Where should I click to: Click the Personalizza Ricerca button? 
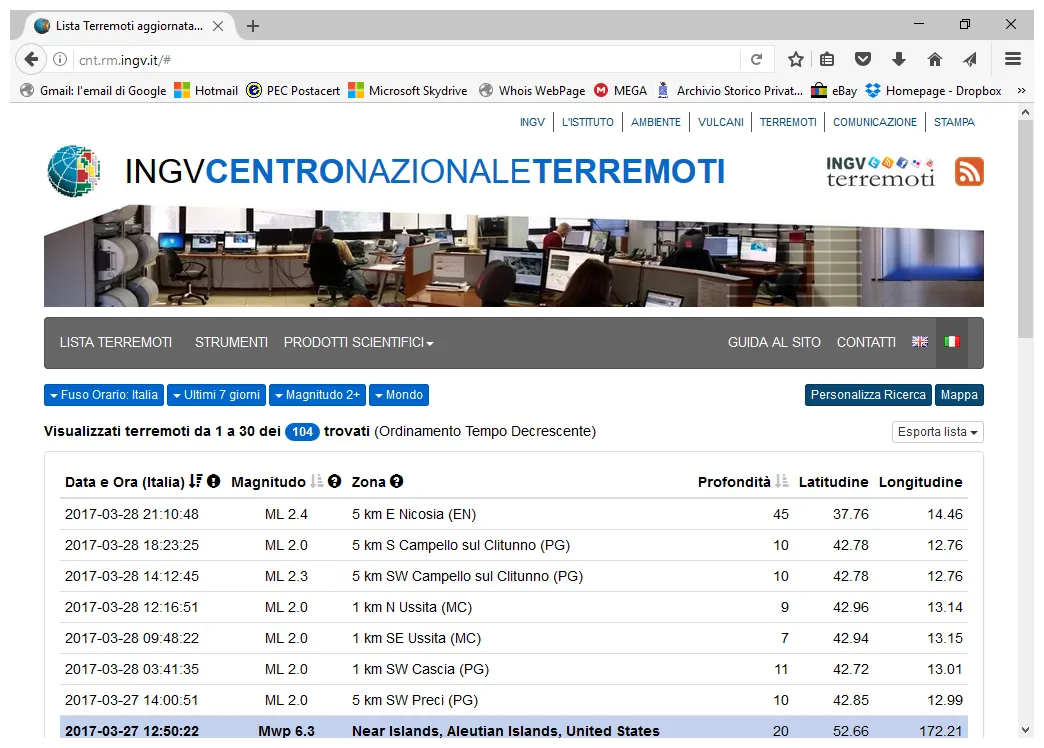[867, 394]
